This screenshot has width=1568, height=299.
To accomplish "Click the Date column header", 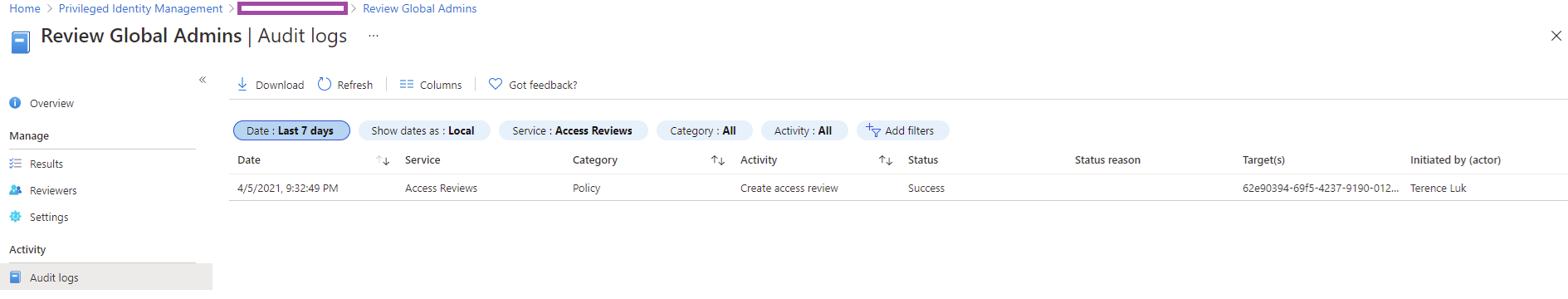I will point(249,160).
